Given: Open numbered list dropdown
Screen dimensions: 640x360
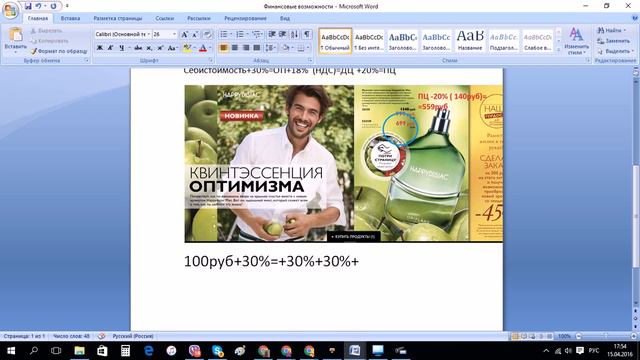Looking at the screenshot, I should pyautogui.click(x=247, y=34).
